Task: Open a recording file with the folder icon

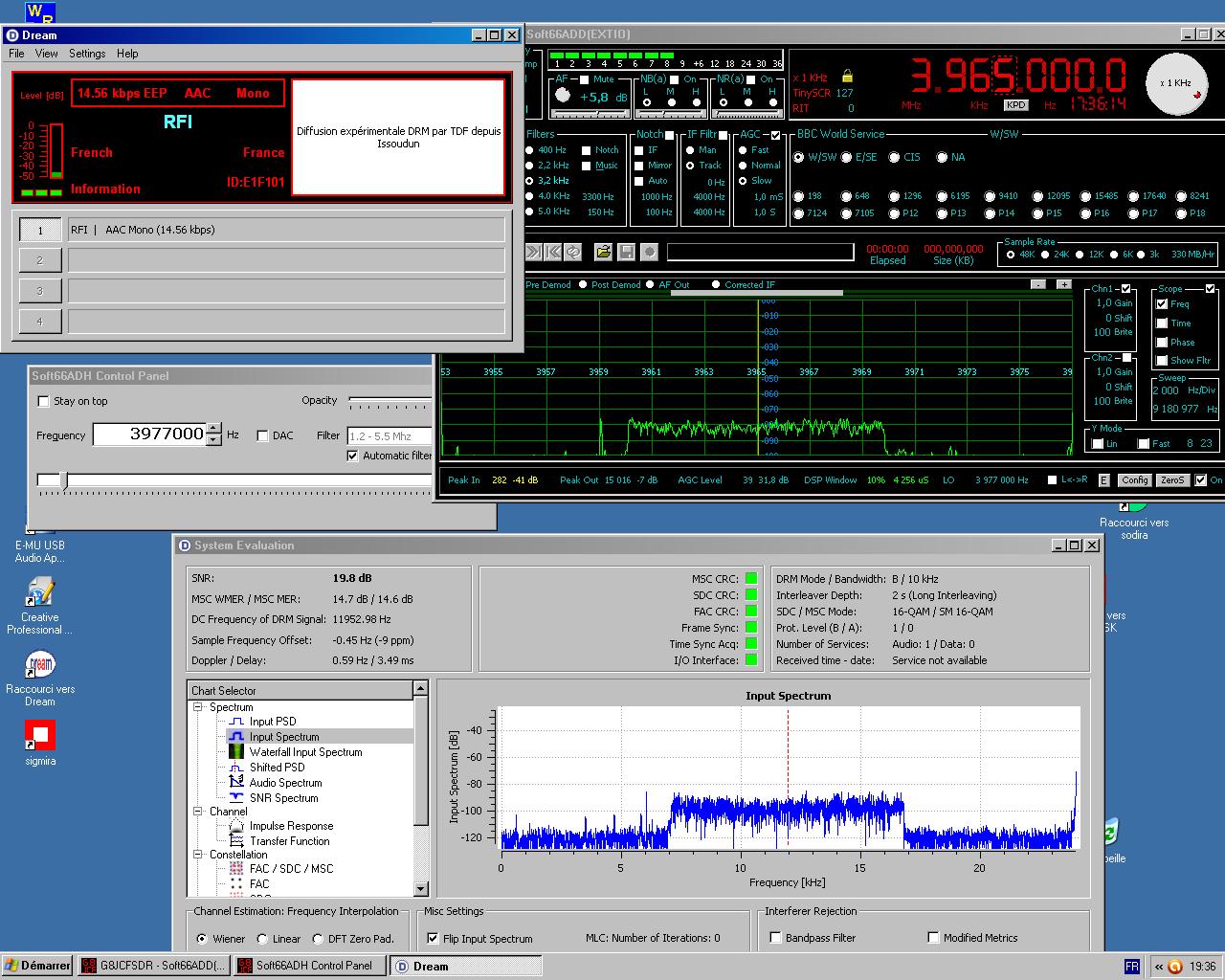Action: 603,252
